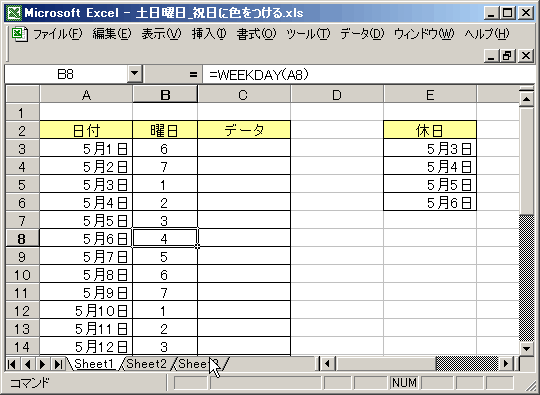Image resolution: width=540 pixels, height=395 pixels.
Task: Open the 編集(E) menu
Action: tap(112, 34)
